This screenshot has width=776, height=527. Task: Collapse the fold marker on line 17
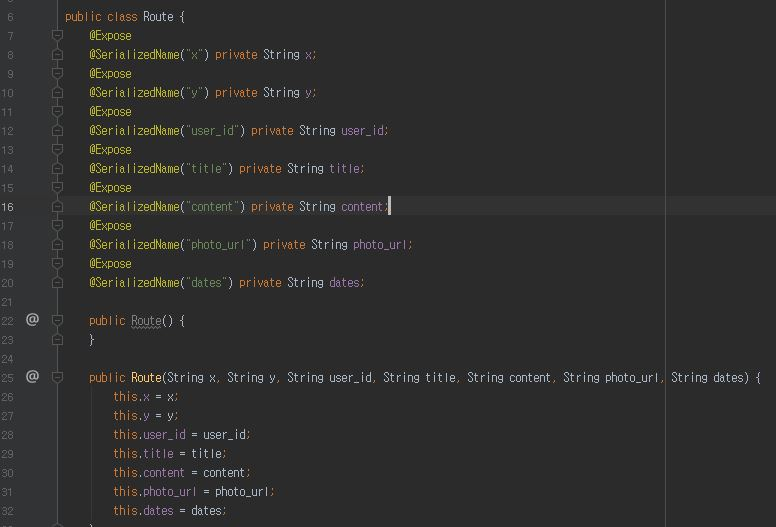57,226
